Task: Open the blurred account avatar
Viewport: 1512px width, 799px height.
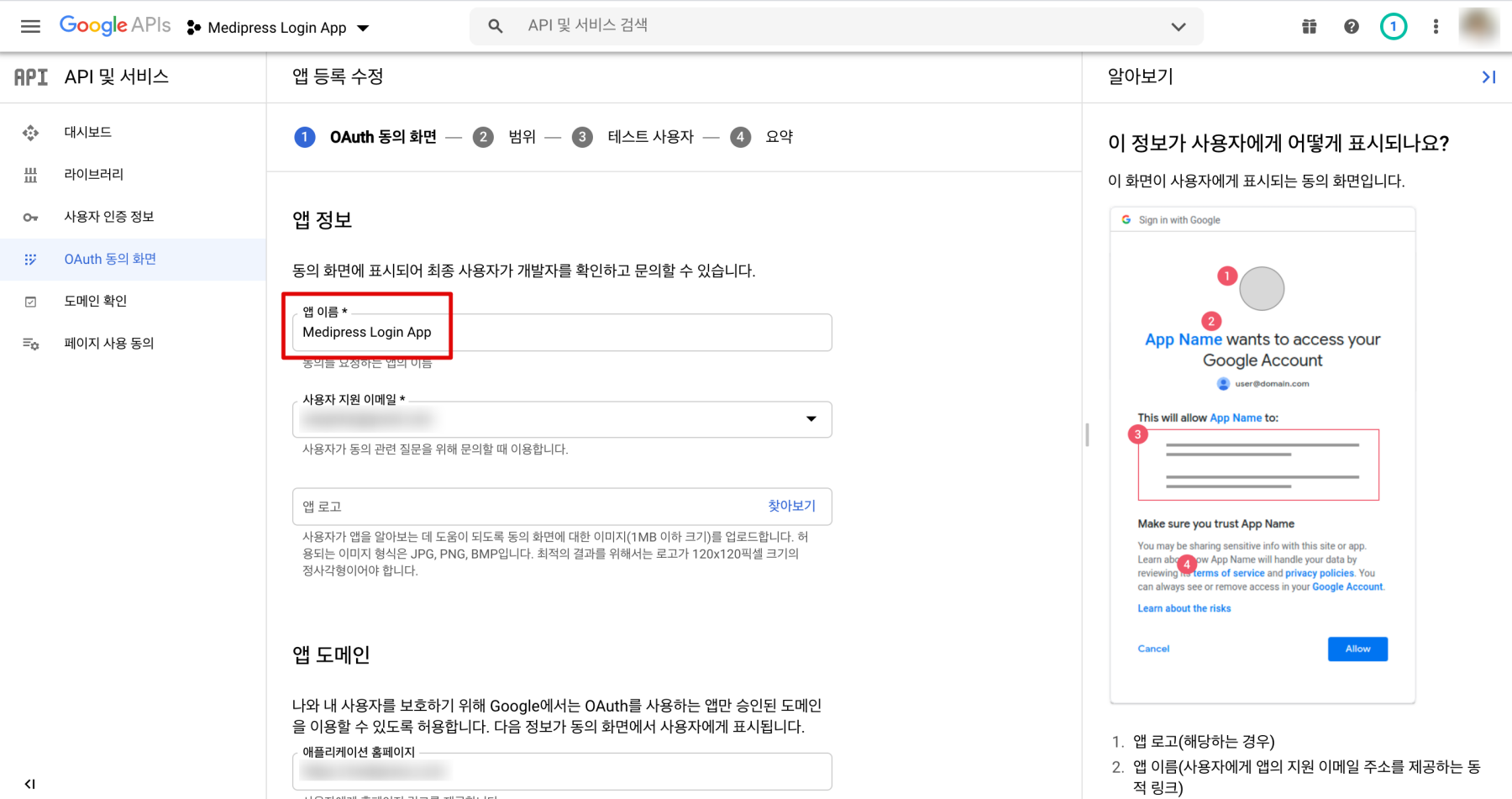Action: pyautogui.click(x=1478, y=26)
